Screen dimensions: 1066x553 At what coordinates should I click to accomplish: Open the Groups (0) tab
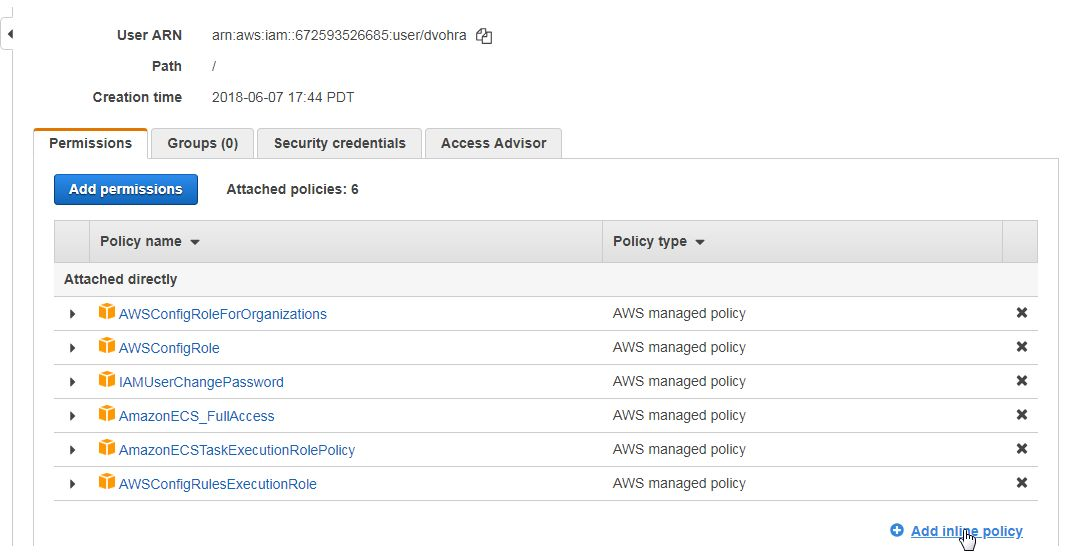(203, 144)
